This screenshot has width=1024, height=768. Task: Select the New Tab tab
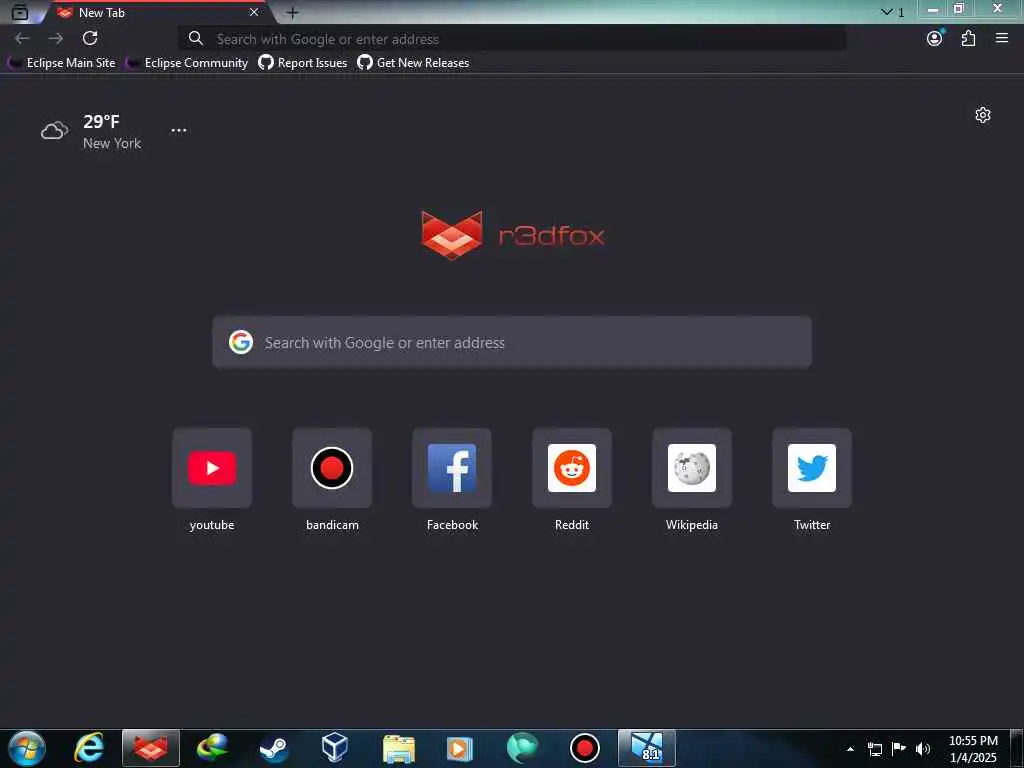point(157,12)
